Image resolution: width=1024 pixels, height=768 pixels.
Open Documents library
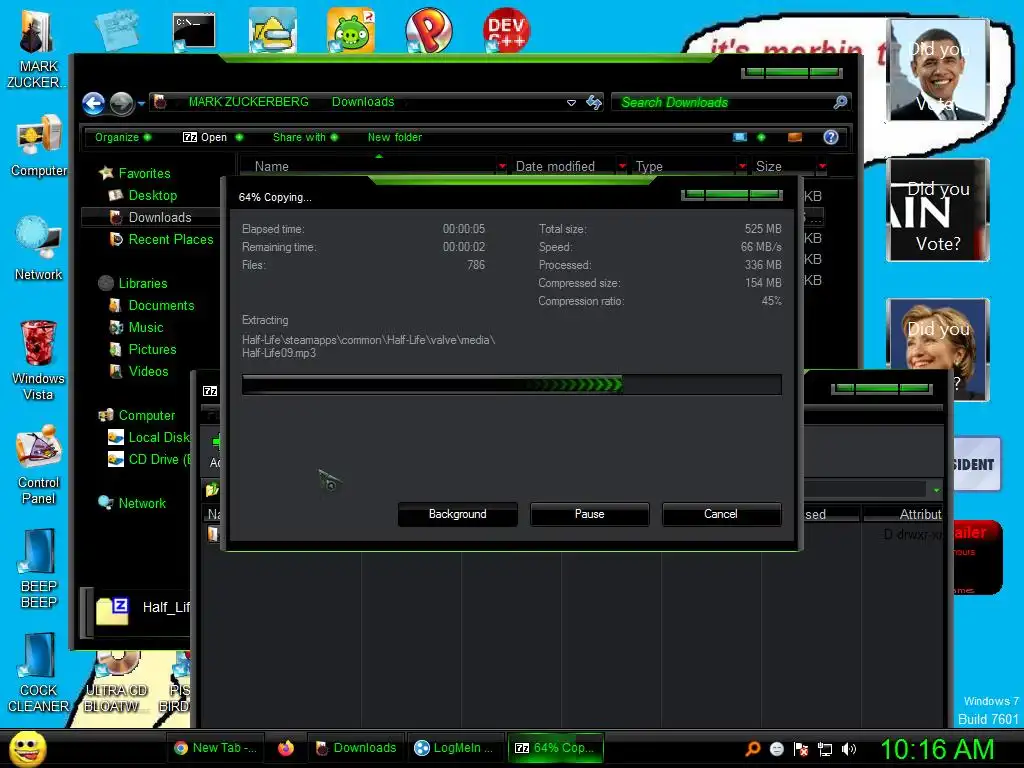coord(161,306)
